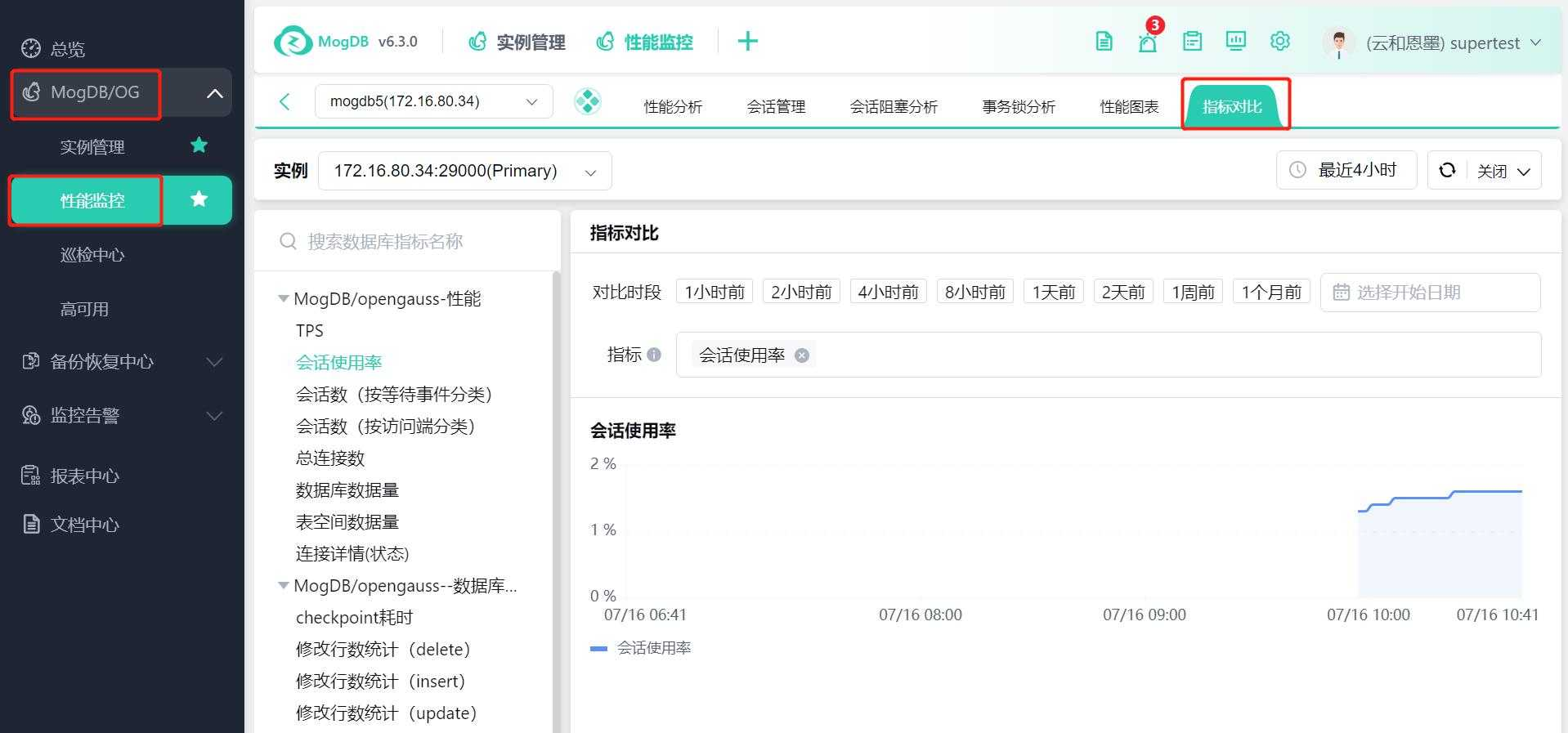Expand 监控告警 sidebar menu

(123, 415)
